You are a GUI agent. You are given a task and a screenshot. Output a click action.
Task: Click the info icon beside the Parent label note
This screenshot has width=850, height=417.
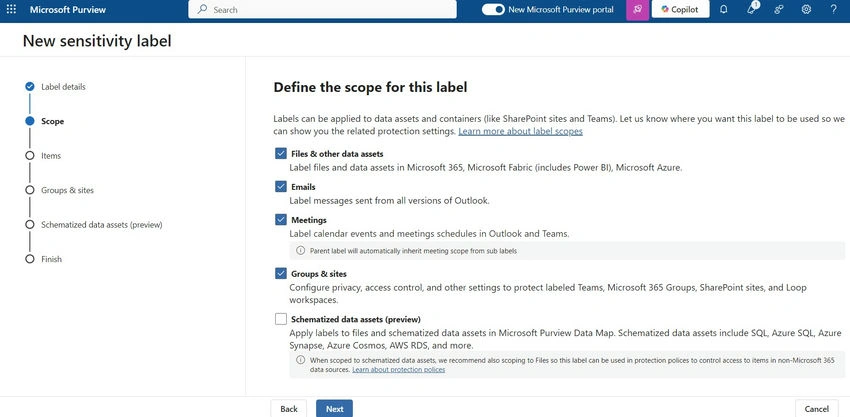point(300,251)
